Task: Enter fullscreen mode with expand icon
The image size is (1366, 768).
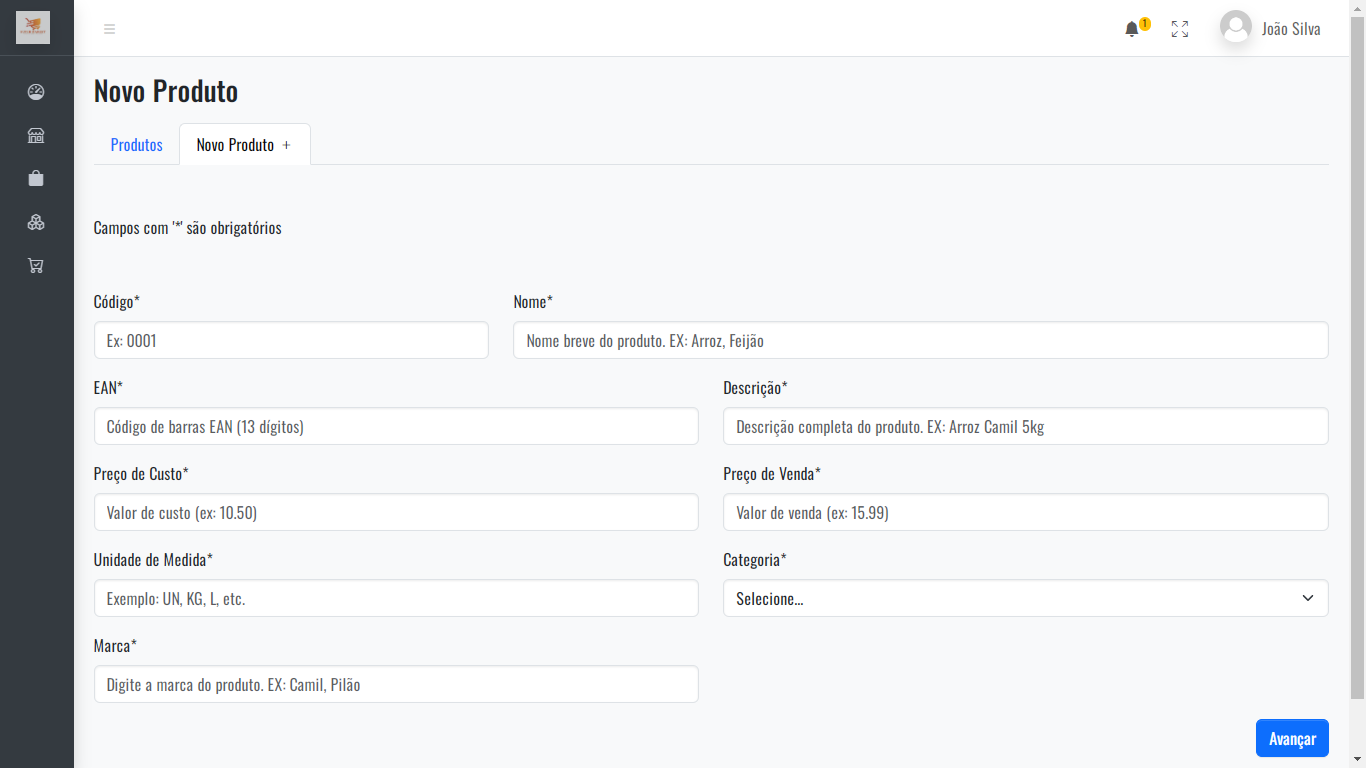Action: (1180, 29)
